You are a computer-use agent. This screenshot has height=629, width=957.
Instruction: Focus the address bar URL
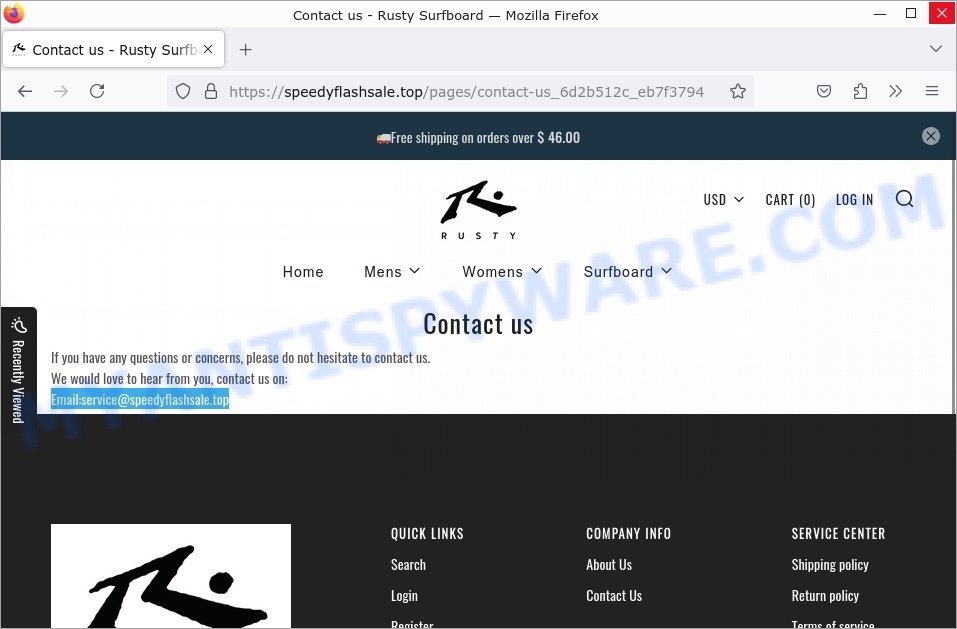466,92
